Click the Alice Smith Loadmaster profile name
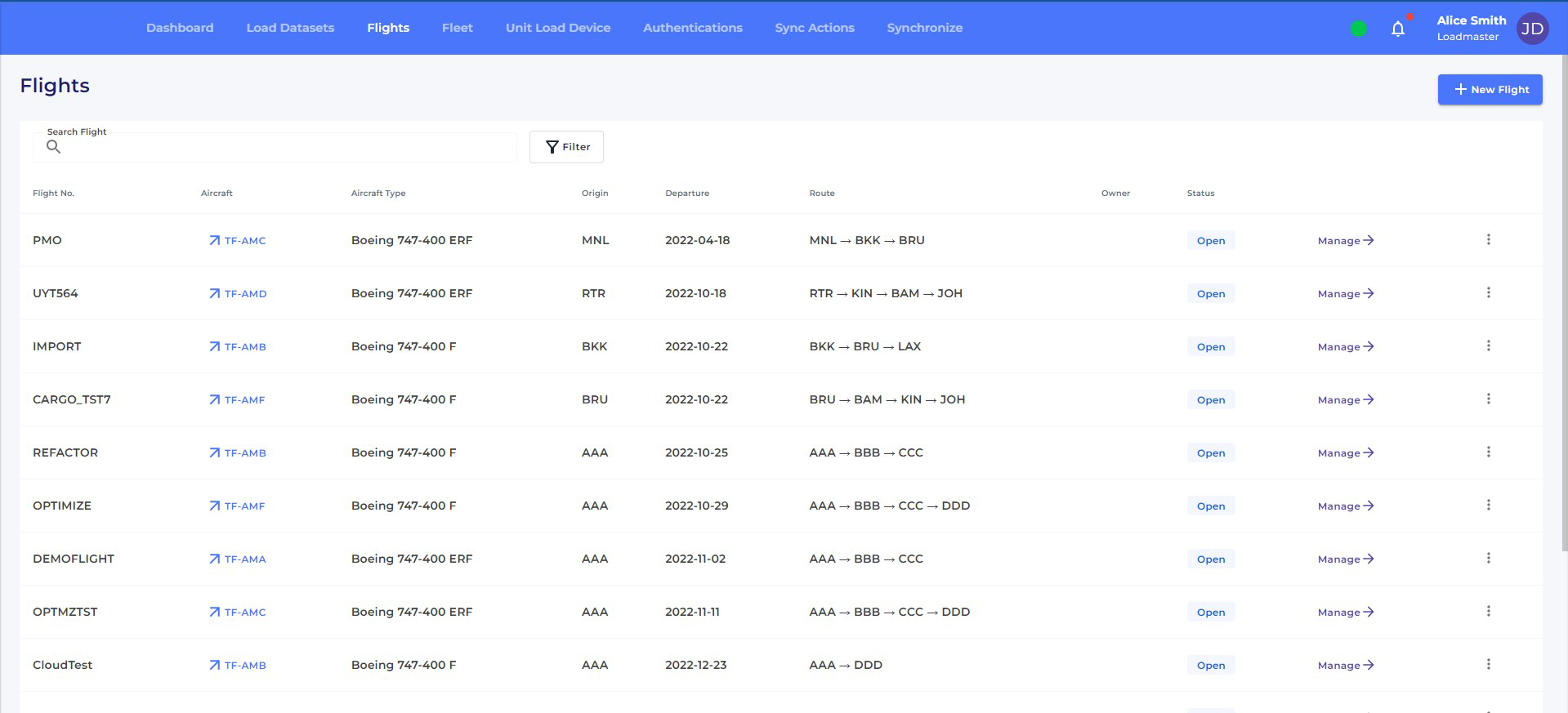The image size is (1568, 713). (1471, 28)
